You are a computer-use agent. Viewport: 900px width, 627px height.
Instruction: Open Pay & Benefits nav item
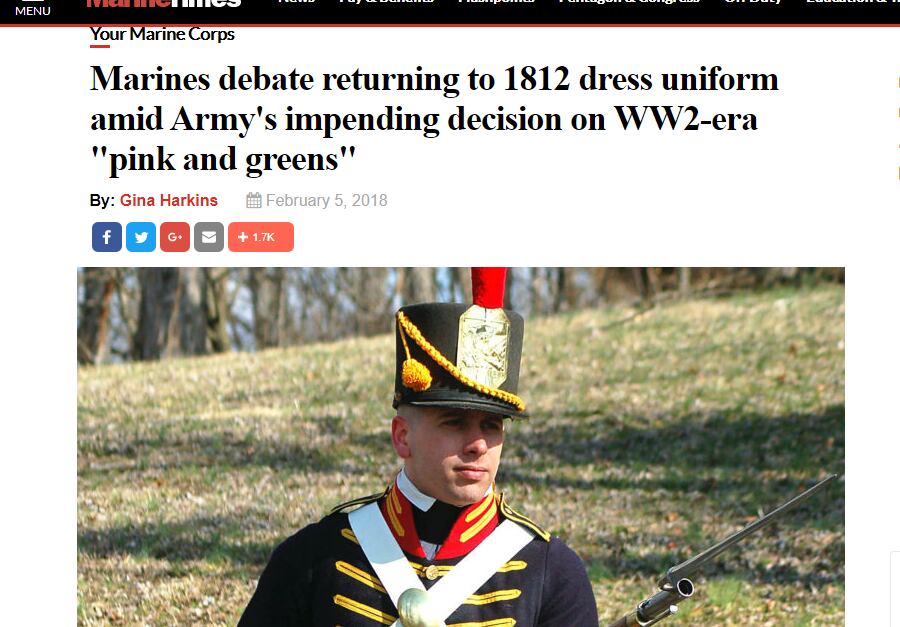pyautogui.click(x=386, y=2)
